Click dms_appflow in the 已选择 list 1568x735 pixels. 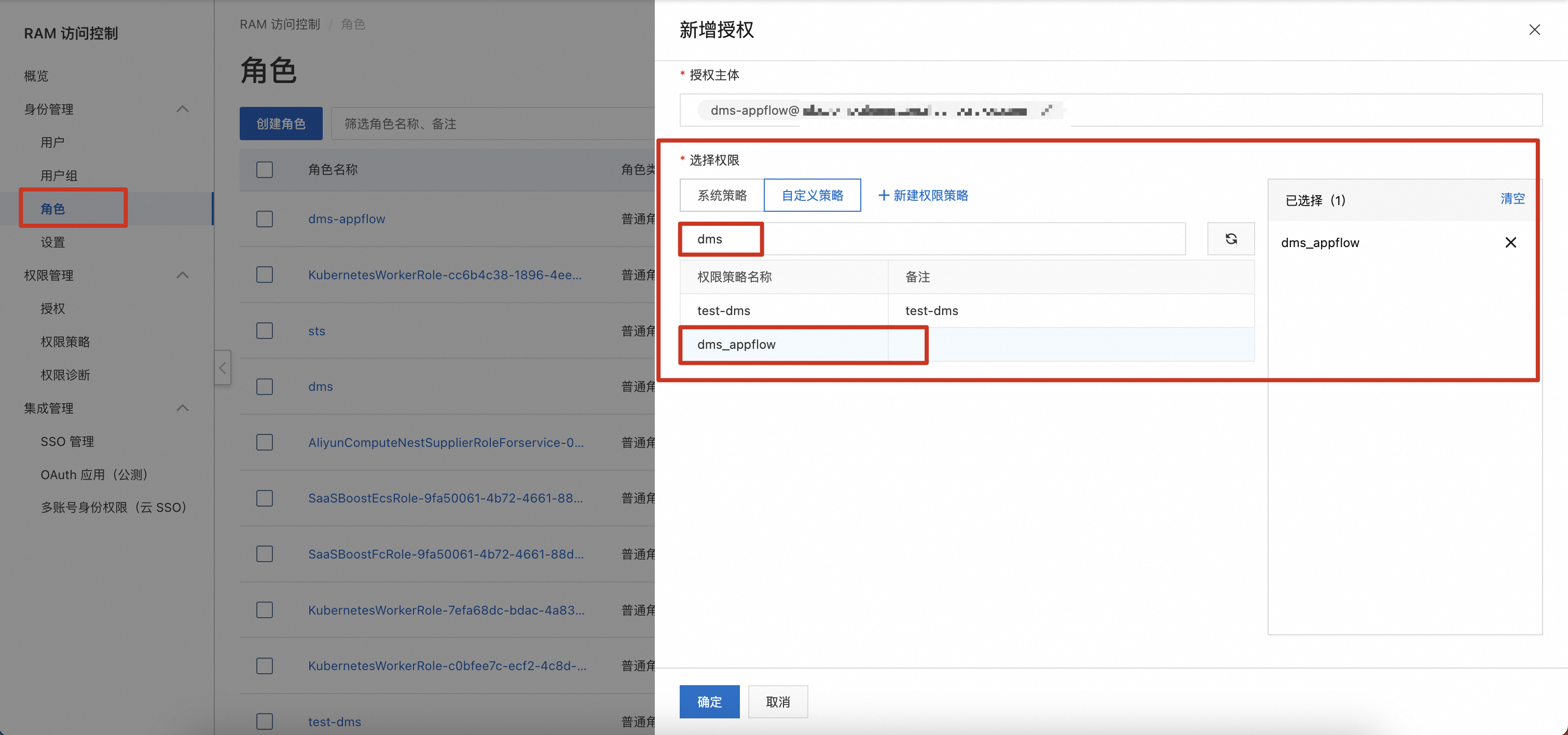point(1319,242)
